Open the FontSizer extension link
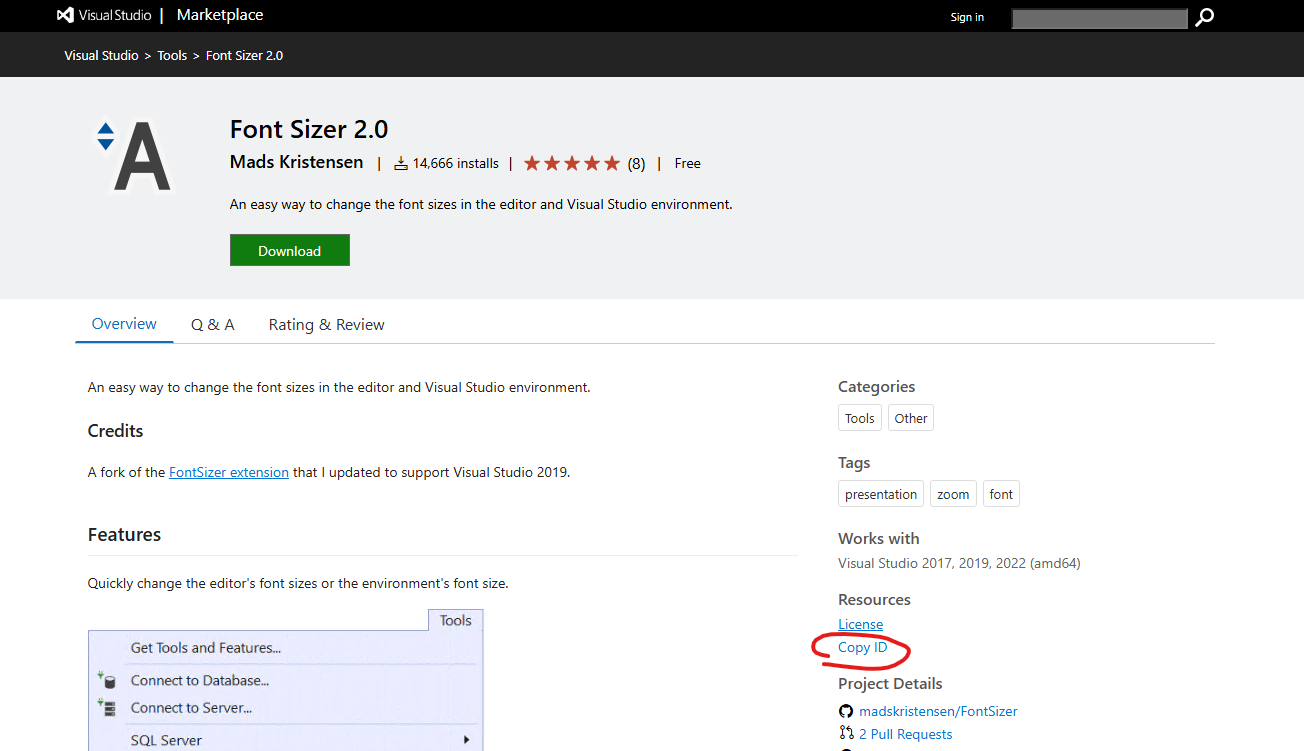Image resolution: width=1304 pixels, height=751 pixels. point(229,472)
